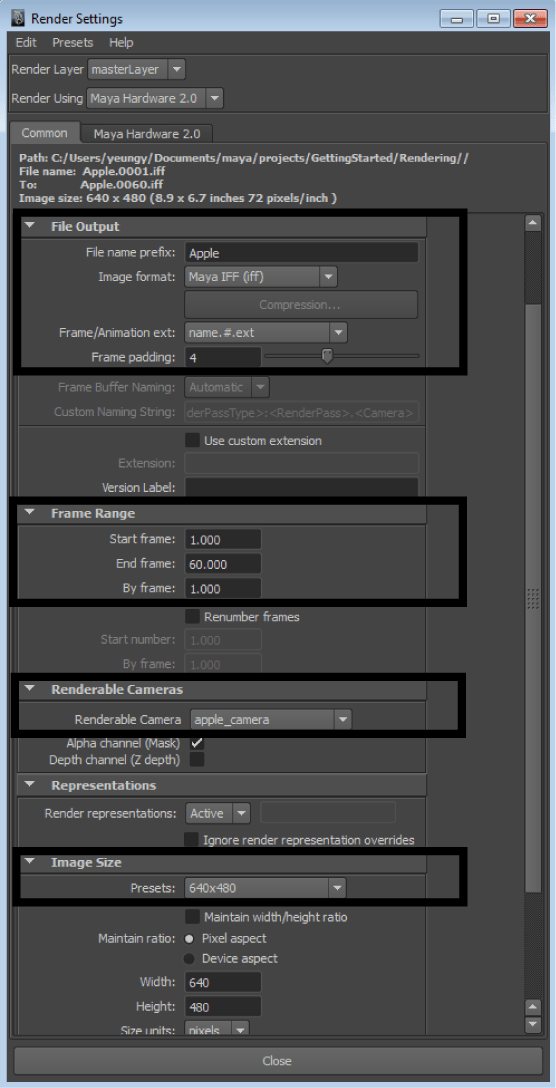Open the Frame/Animation ext dropdown
Viewport: 556px width, 1088px height.
[266, 332]
